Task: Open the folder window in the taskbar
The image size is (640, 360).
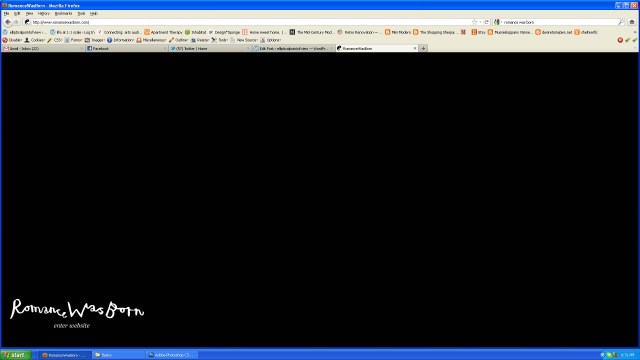Action: tap(119, 355)
